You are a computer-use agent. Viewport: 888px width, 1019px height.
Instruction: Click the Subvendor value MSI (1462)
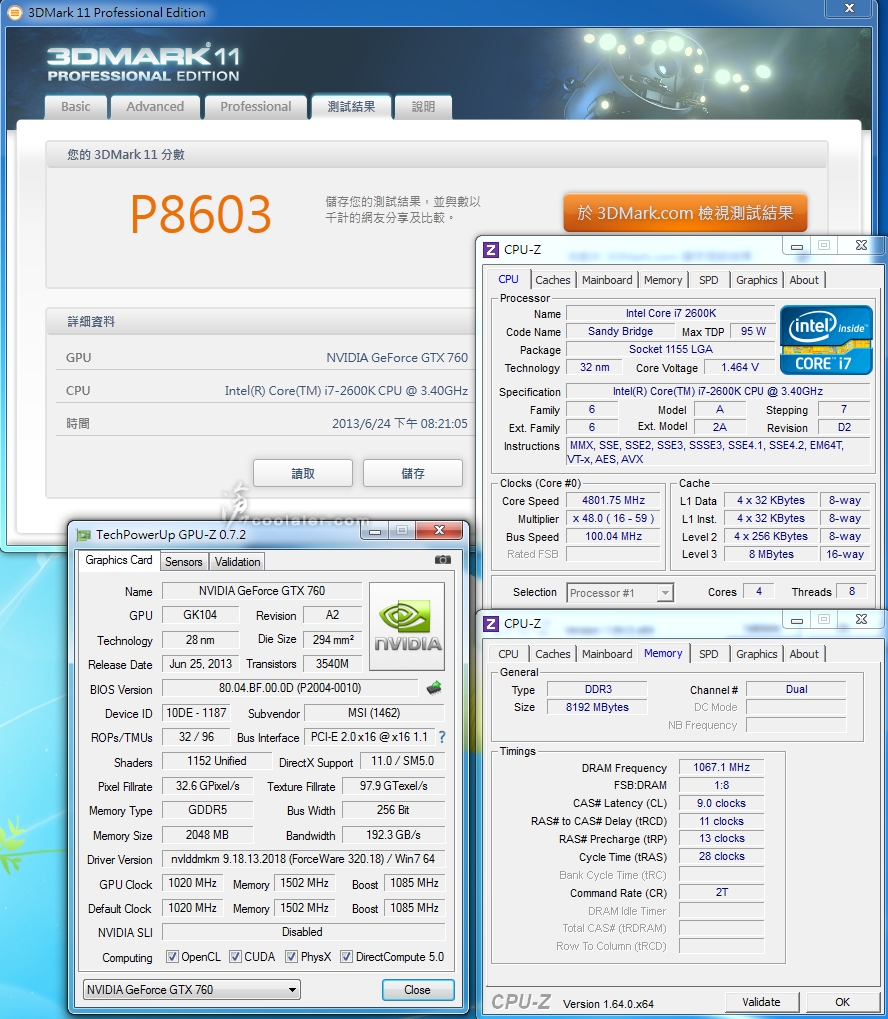pyautogui.click(x=374, y=713)
